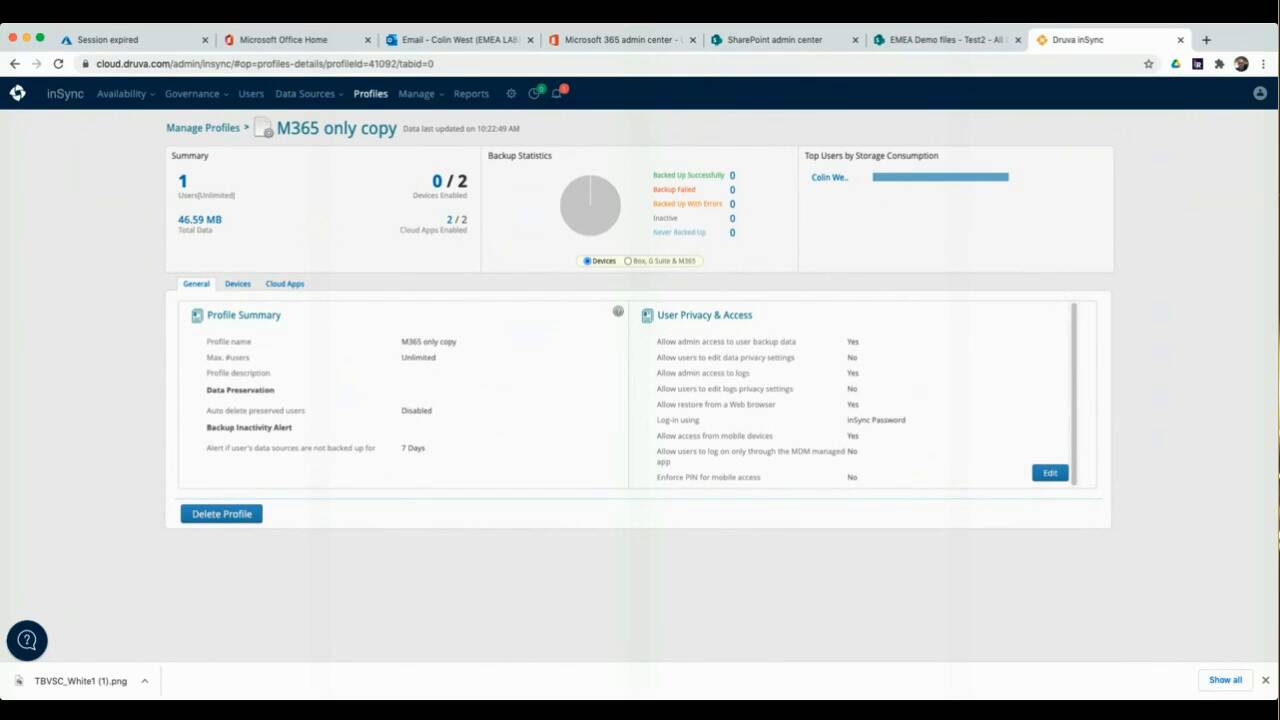Screen dimensions: 1280x720
Task: Open the activity clock icon with green badge
Action: [x=534, y=94]
